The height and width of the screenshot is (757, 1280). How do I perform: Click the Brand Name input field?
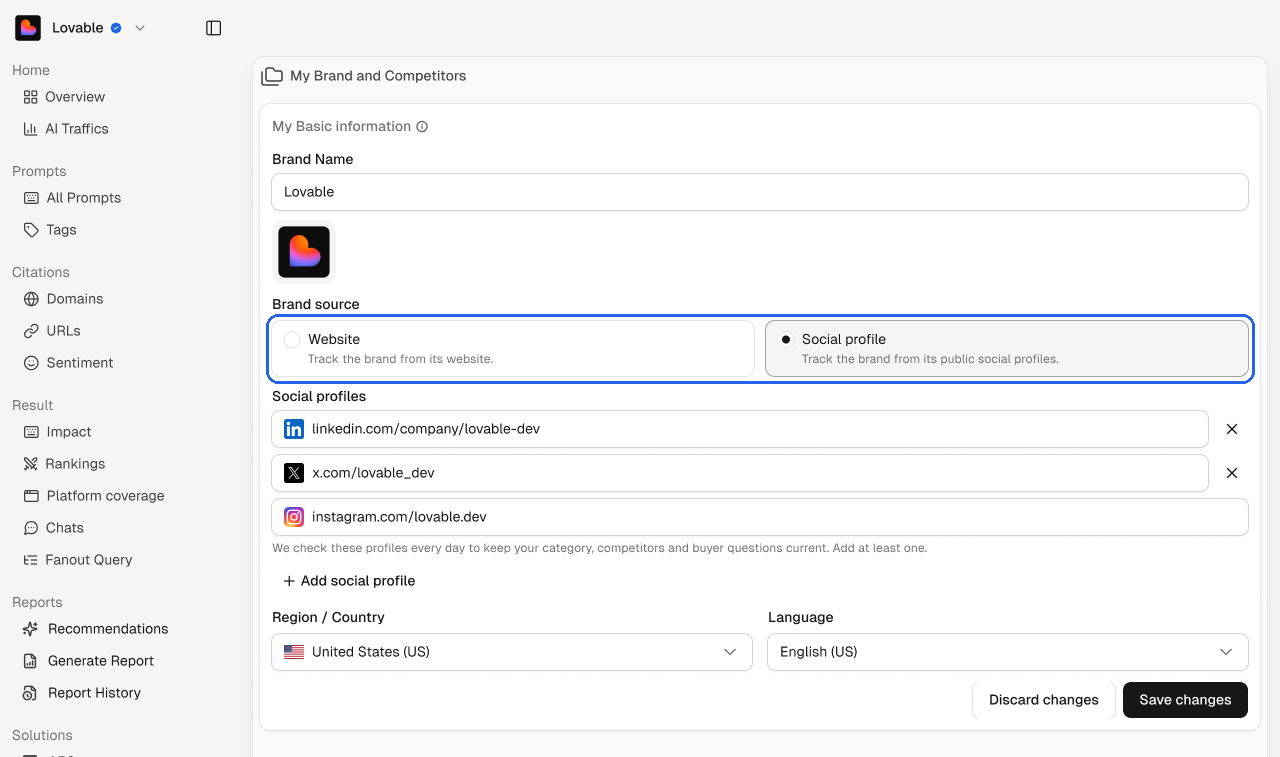760,192
